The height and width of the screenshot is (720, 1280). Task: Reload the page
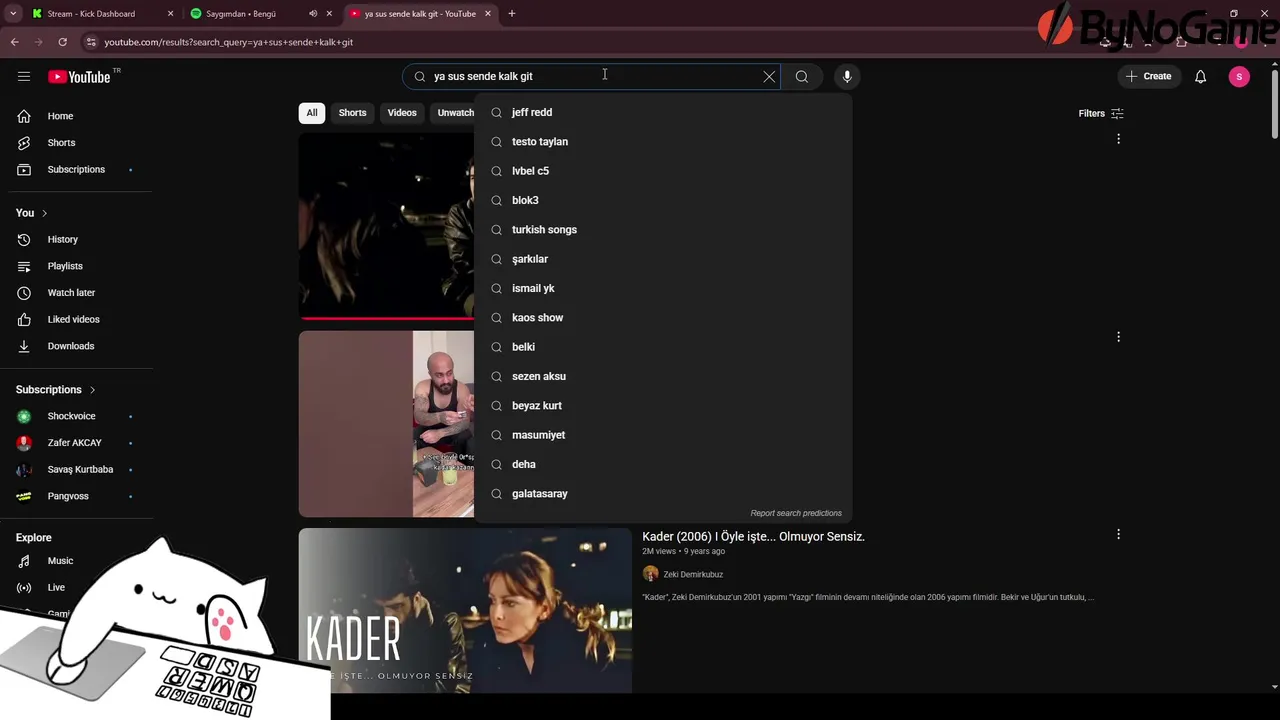click(x=62, y=42)
